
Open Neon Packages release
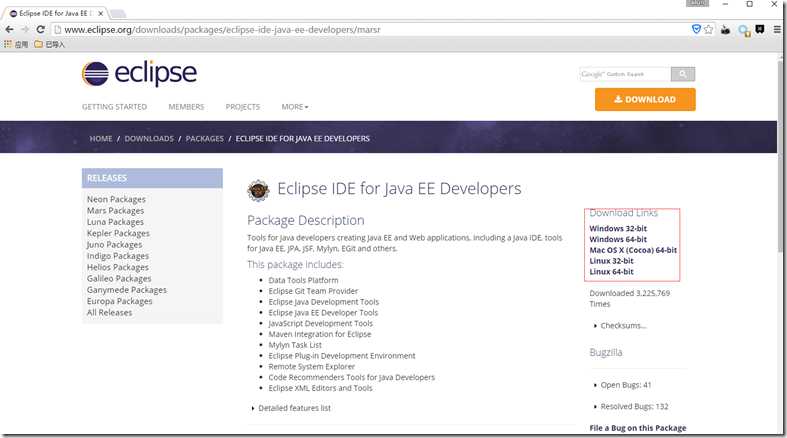(116, 199)
